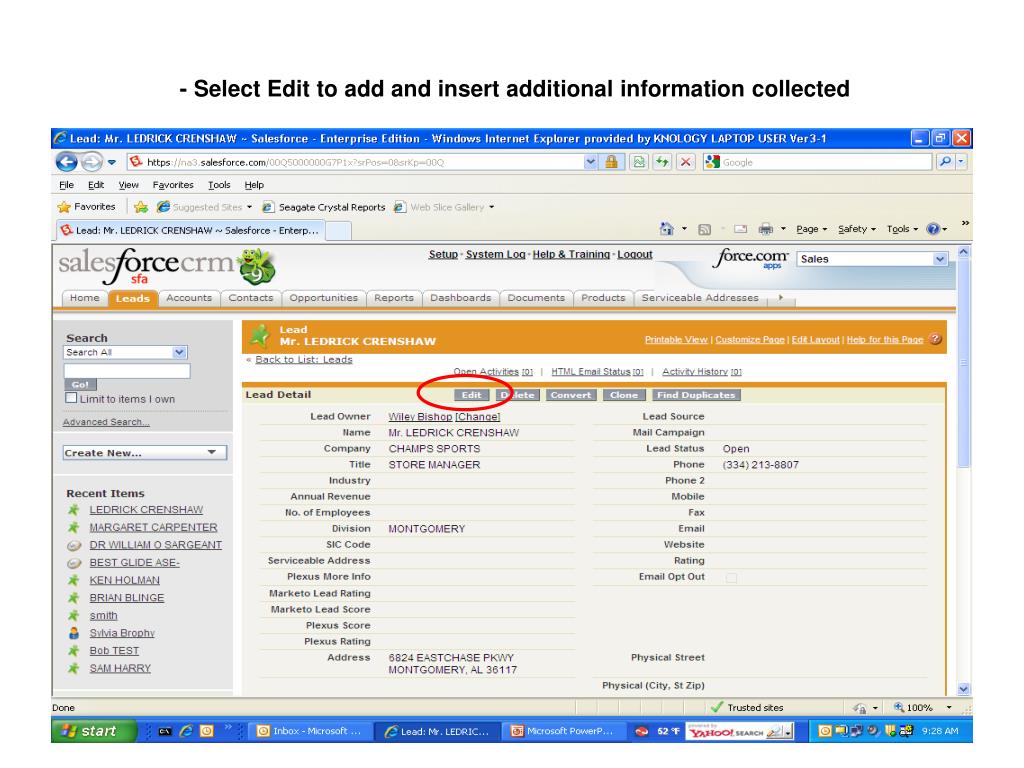Expand the Page menu in the command bar
This screenshot has height=768, width=1024.
[x=812, y=229]
